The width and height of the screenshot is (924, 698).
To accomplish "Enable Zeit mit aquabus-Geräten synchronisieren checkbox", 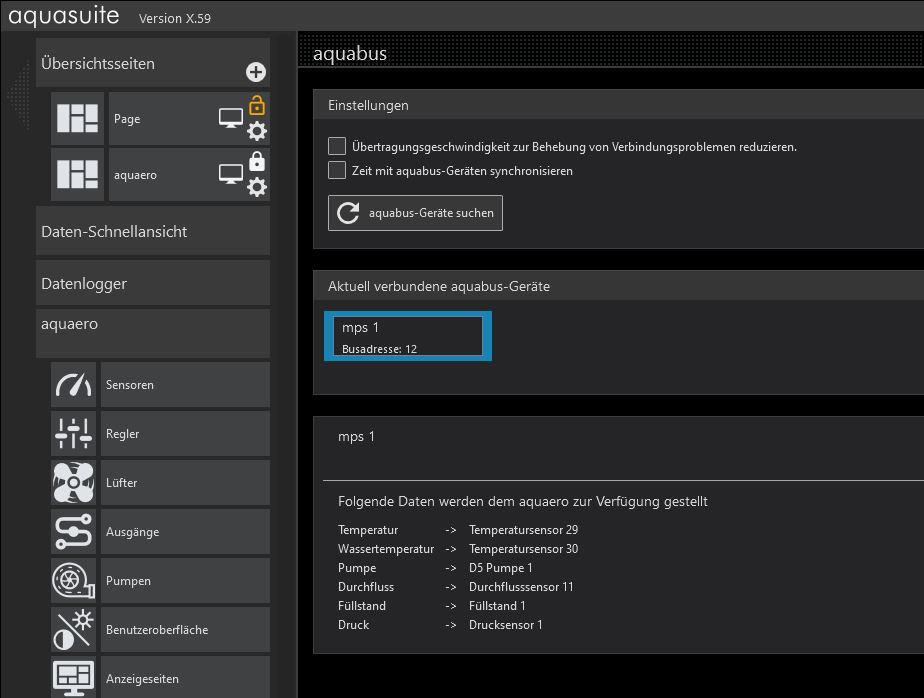I will point(336,170).
